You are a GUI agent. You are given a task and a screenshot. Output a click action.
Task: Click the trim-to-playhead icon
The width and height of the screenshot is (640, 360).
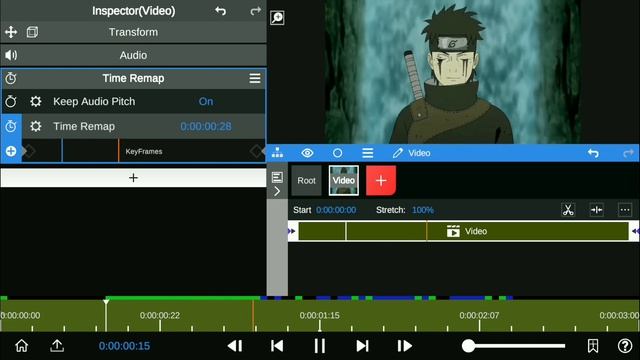coord(596,210)
